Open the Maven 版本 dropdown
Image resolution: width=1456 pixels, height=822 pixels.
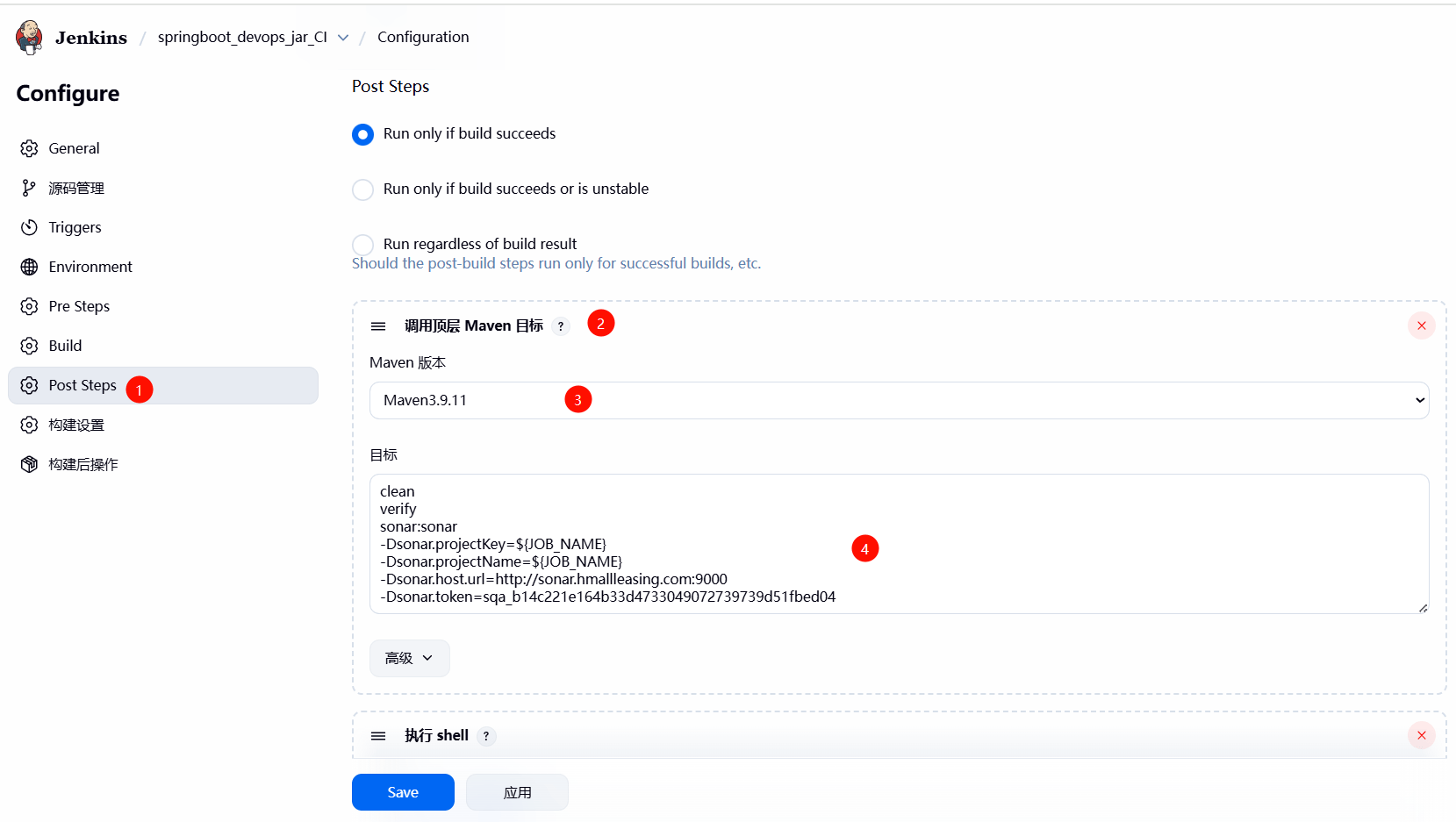click(x=899, y=400)
